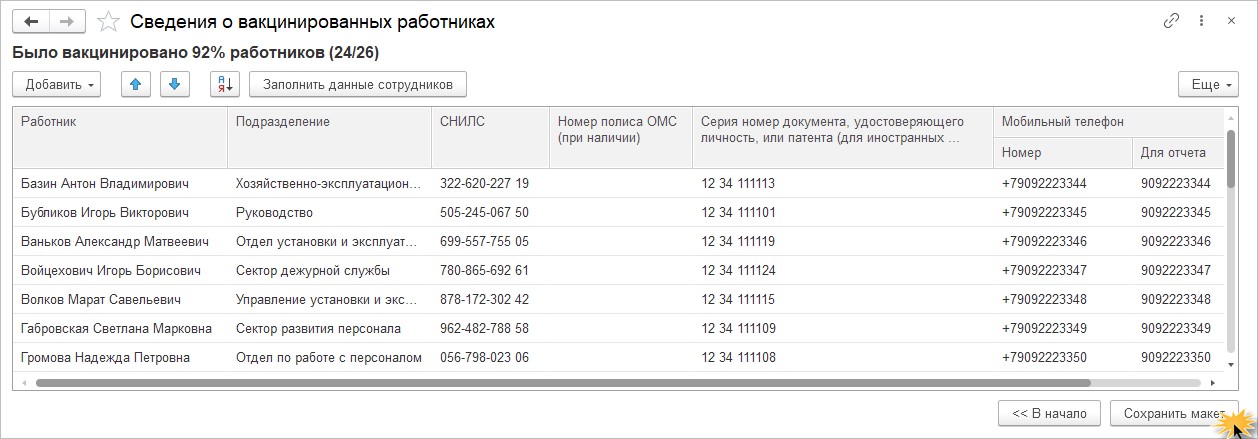Click SNILS cell 322-620-227 19

491,183
